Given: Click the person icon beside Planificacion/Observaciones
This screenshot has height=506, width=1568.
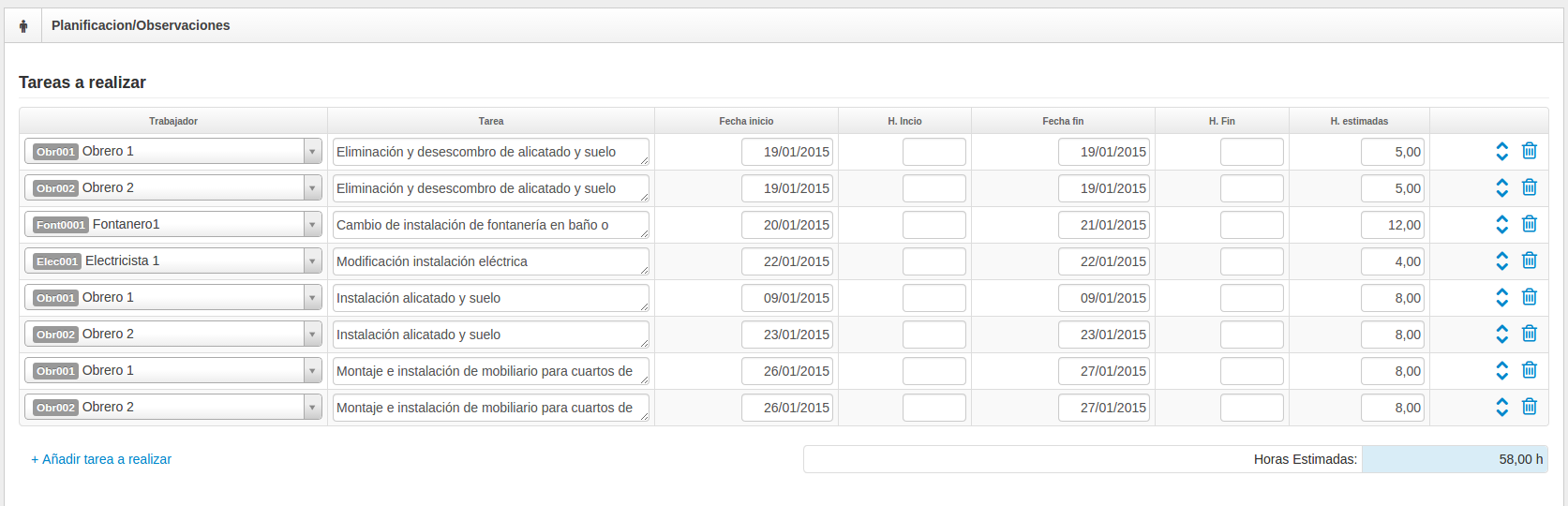Looking at the screenshot, I should (x=23, y=26).
